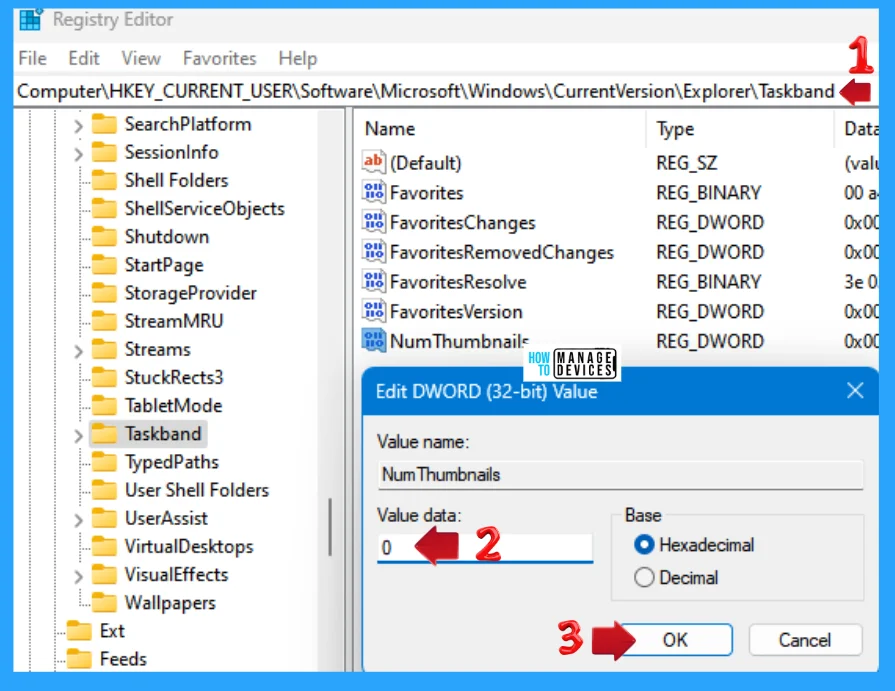Image resolution: width=895 pixels, height=691 pixels.
Task: Click the Favorites binary value icon
Action: (x=374, y=192)
